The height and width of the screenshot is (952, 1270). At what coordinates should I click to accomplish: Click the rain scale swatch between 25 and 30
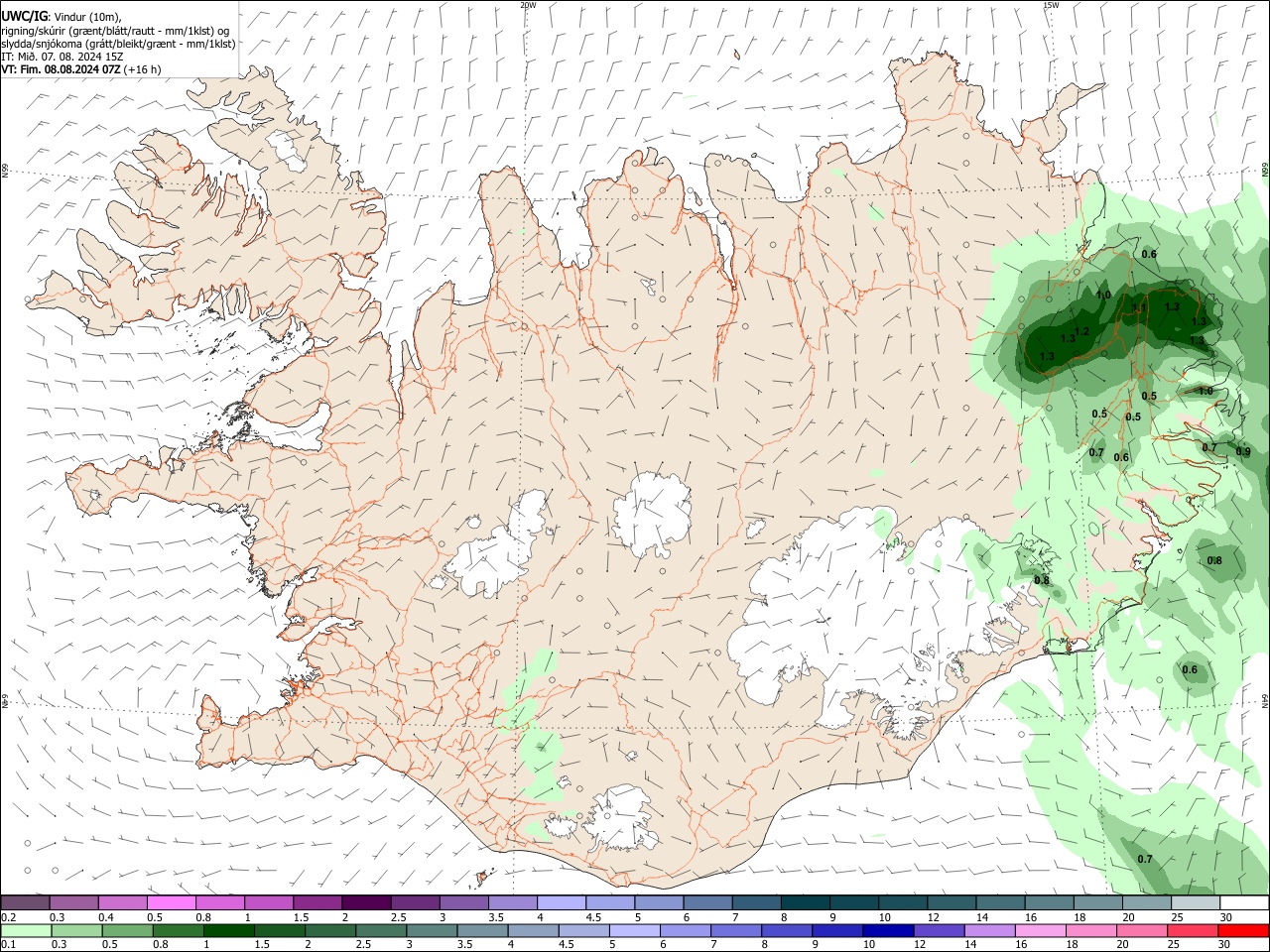pyautogui.click(x=1194, y=930)
